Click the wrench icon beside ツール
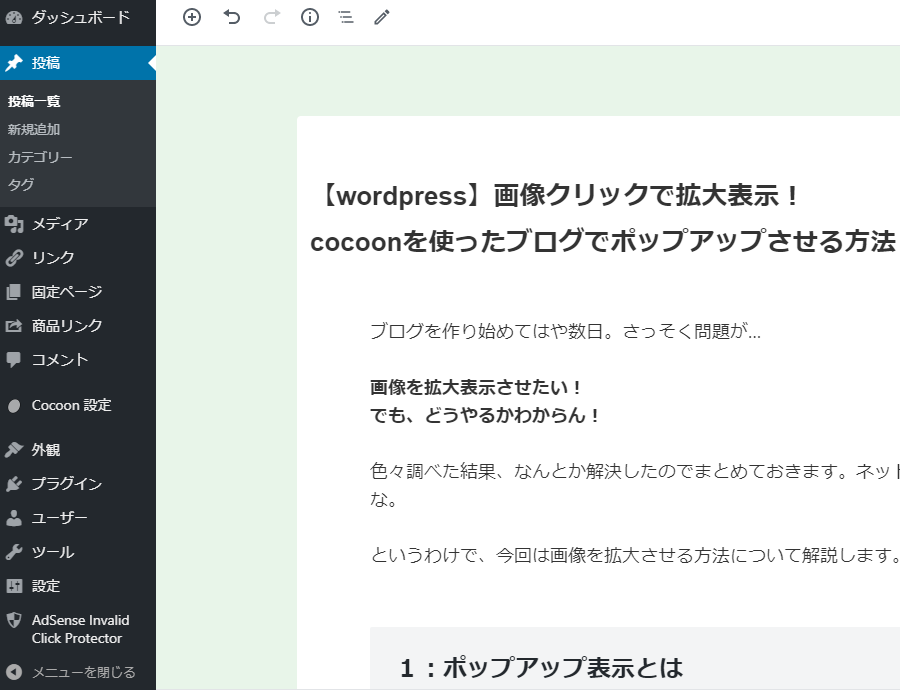 [x=14, y=552]
